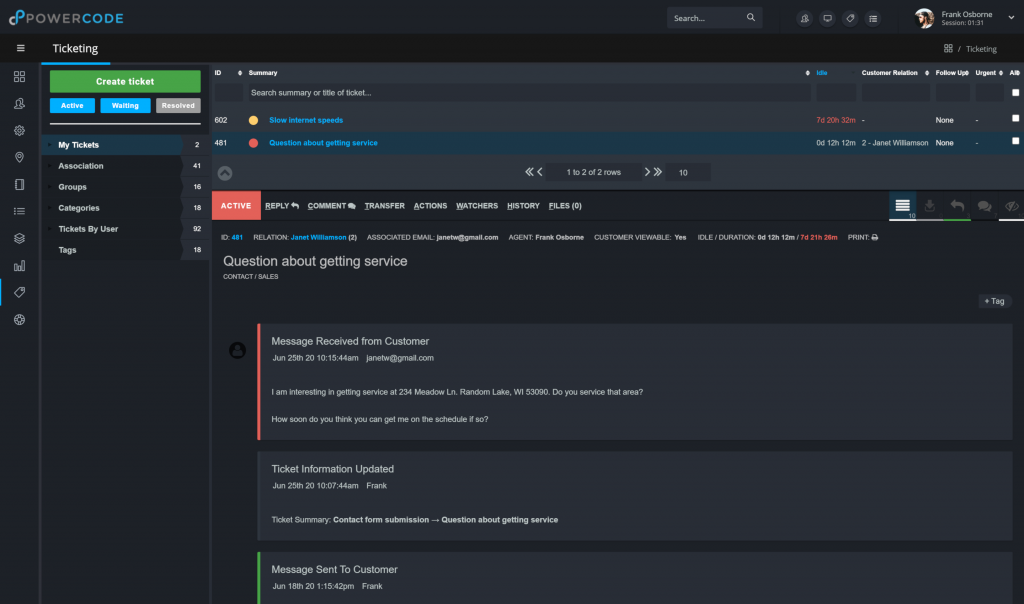Expand the Summary column sort arrows
The image size is (1024, 604).
point(807,72)
